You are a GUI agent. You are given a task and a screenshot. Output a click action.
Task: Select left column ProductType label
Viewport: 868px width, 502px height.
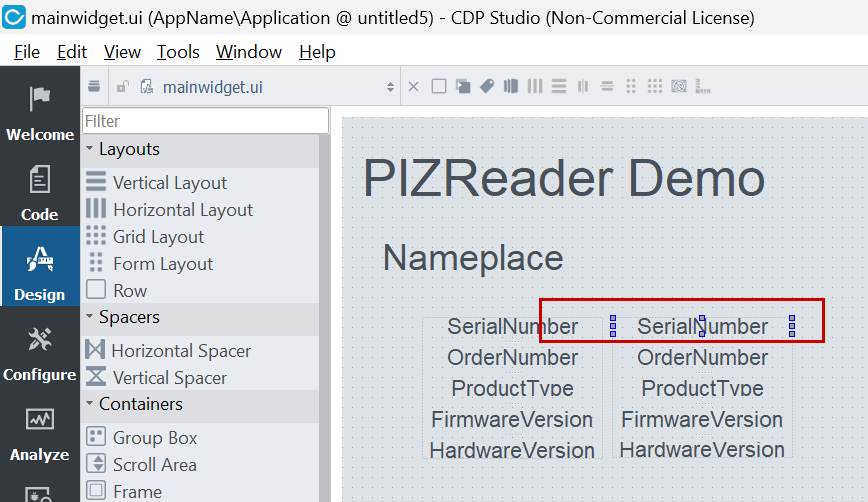[x=513, y=388]
